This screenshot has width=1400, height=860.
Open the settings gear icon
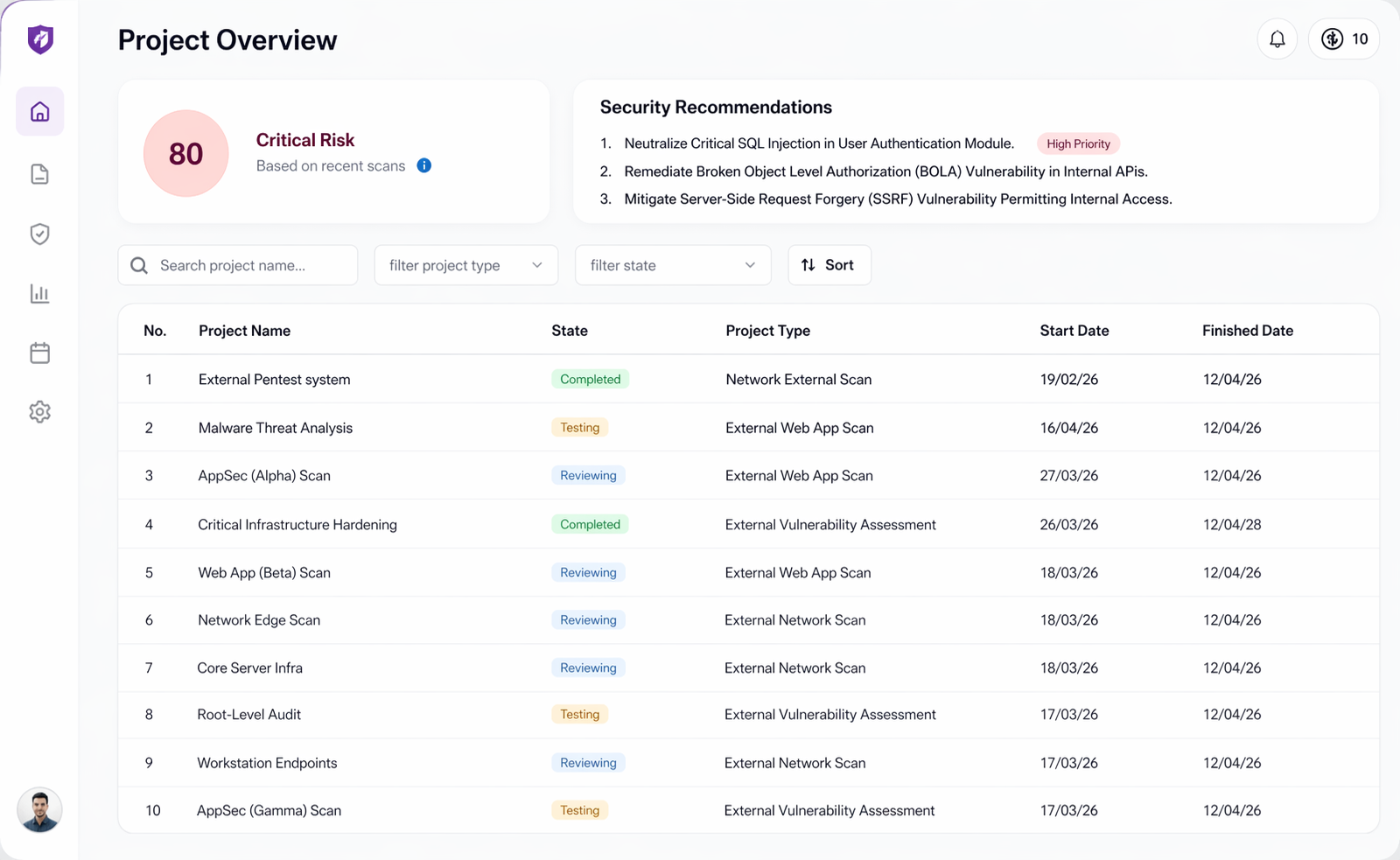tap(40, 412)
